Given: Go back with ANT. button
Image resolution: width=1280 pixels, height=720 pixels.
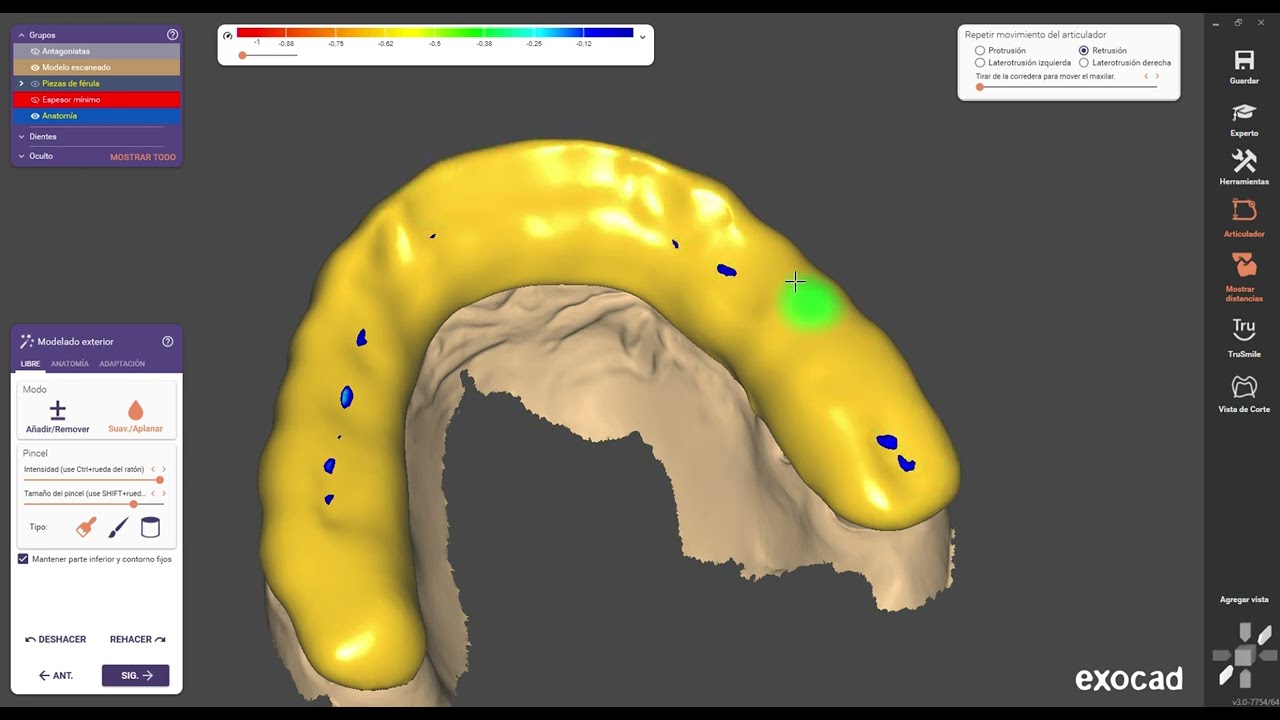Looking at the screenshot, I should click(x=56, y=676).
